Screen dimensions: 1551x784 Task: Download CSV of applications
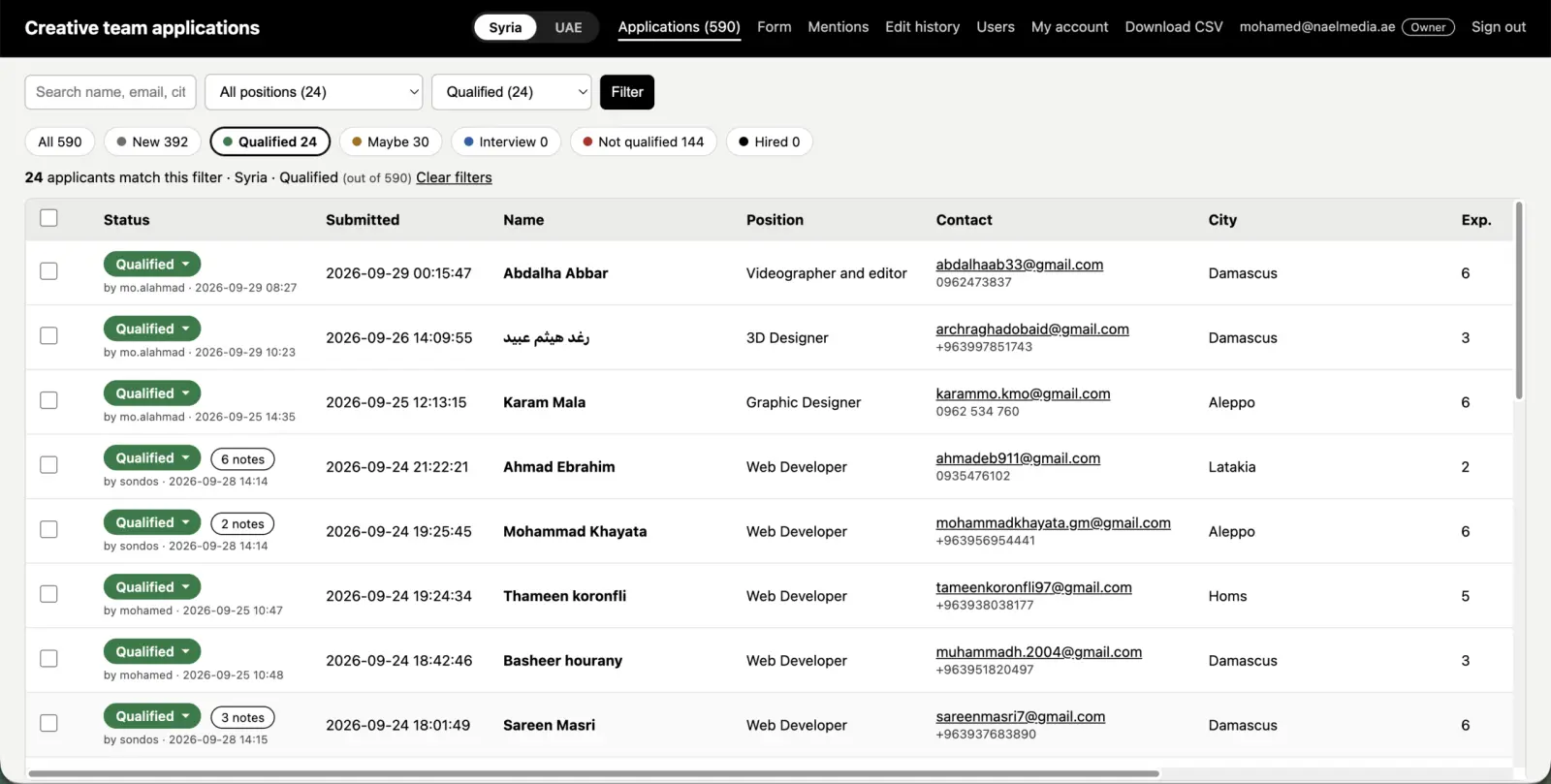click(1174, 27)
